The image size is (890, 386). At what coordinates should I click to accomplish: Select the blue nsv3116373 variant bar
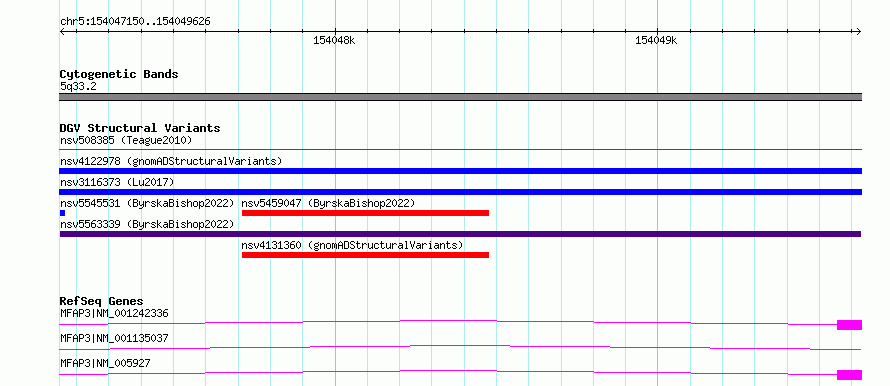point(460,192)
